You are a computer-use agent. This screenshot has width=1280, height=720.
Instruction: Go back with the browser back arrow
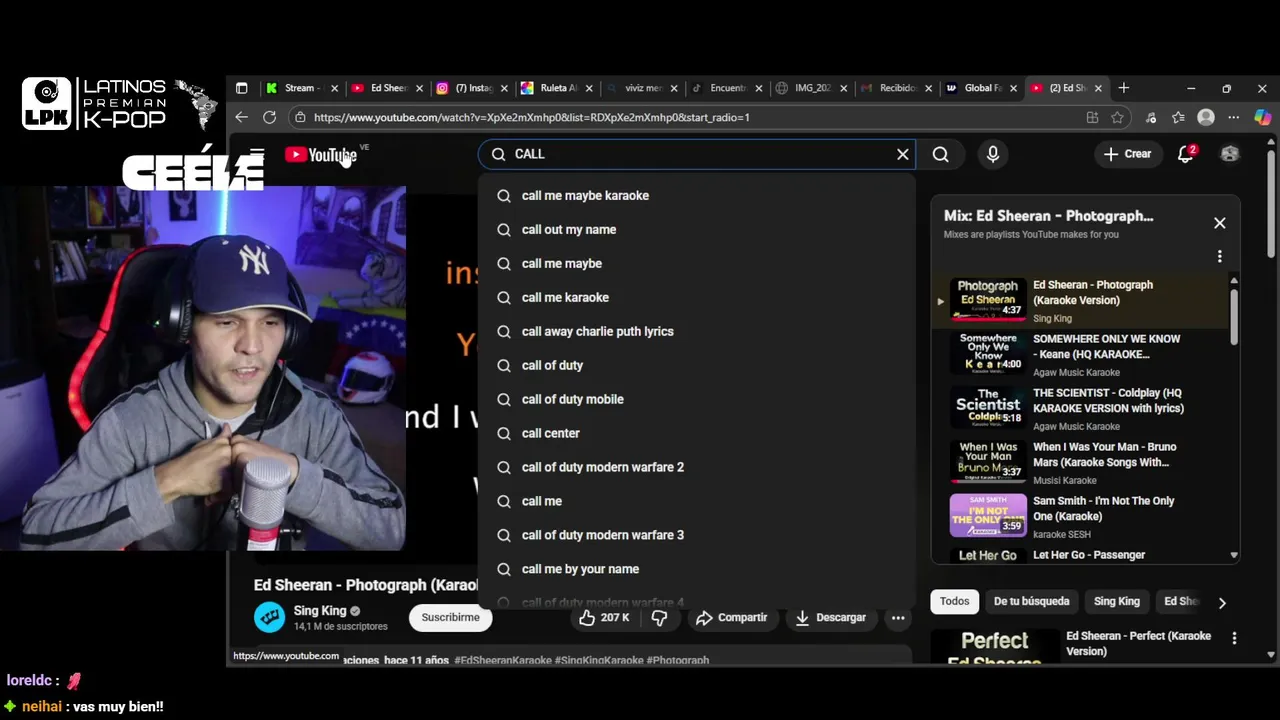tap(241, 117)
